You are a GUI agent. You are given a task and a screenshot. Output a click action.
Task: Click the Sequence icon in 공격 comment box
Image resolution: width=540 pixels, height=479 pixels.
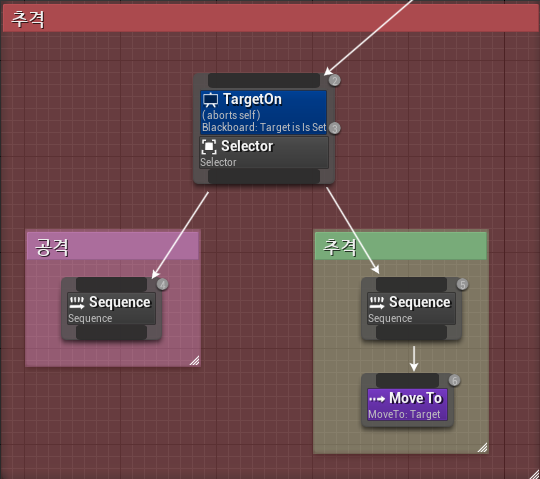[76, 303]
